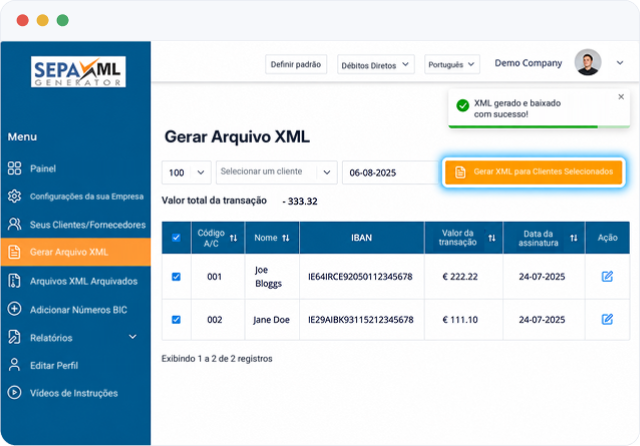Click the Painel dashboard grid icon
Image resolution: width=640 pixels, height=446 pixels.
pyautogui.click(x=14, y=168)
